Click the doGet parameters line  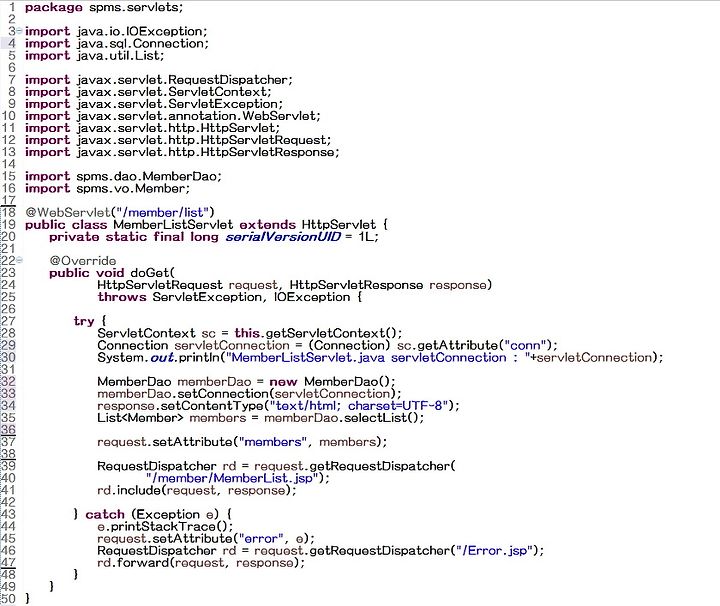(x=294, y=285)
